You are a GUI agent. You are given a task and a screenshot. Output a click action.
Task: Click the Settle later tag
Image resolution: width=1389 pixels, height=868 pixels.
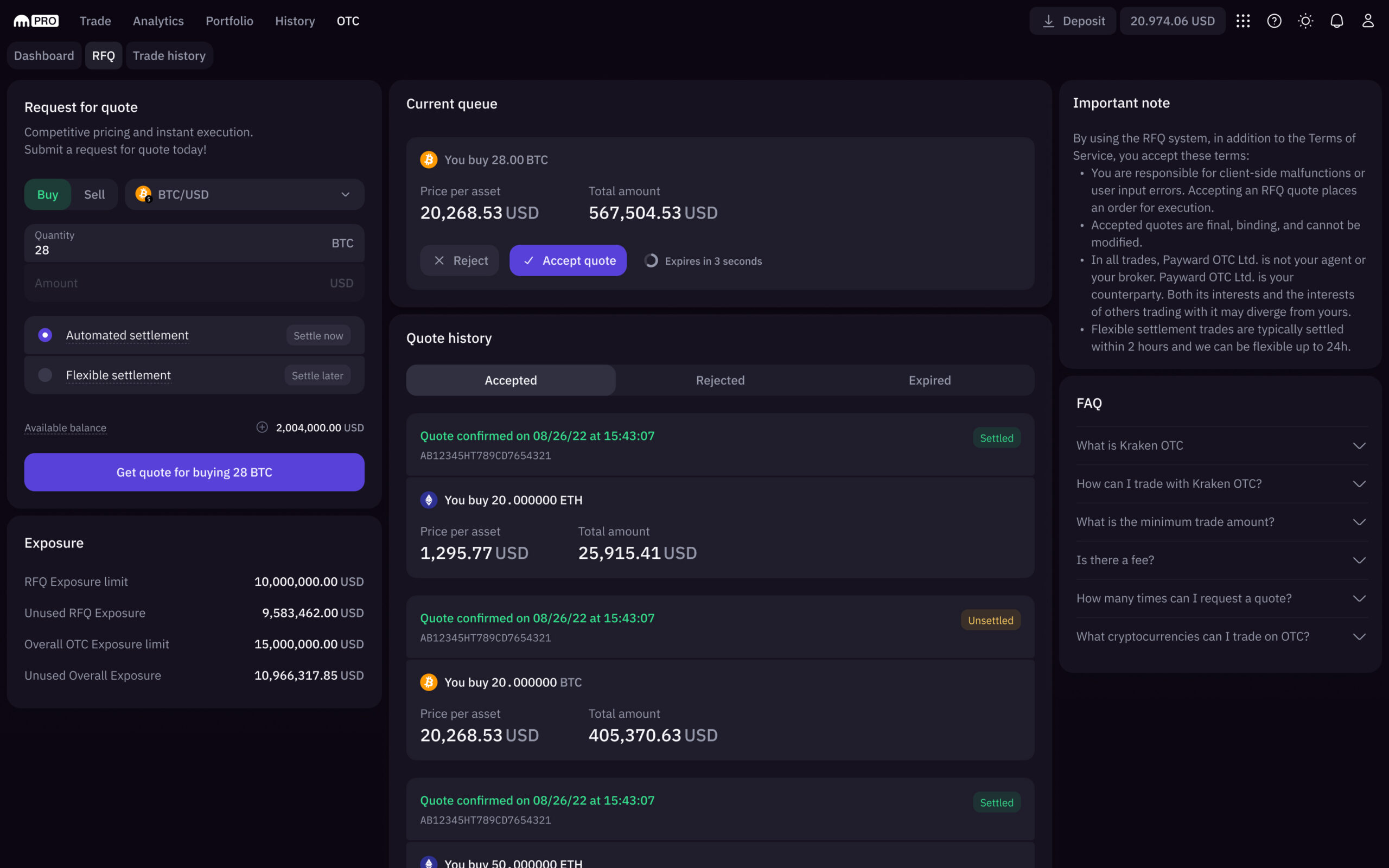pyautogui.click(x=317, y=375)
